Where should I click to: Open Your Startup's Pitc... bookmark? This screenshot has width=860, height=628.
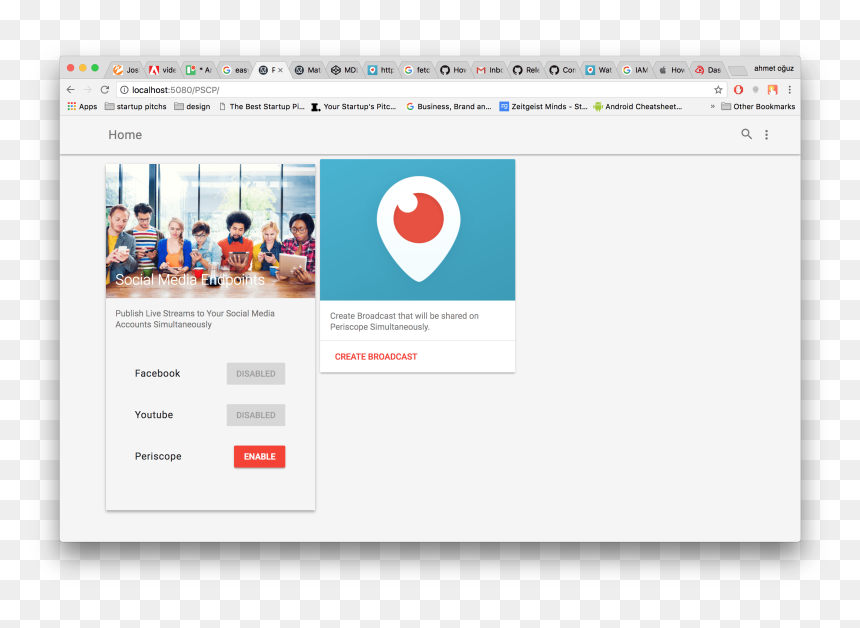[354, 106]
